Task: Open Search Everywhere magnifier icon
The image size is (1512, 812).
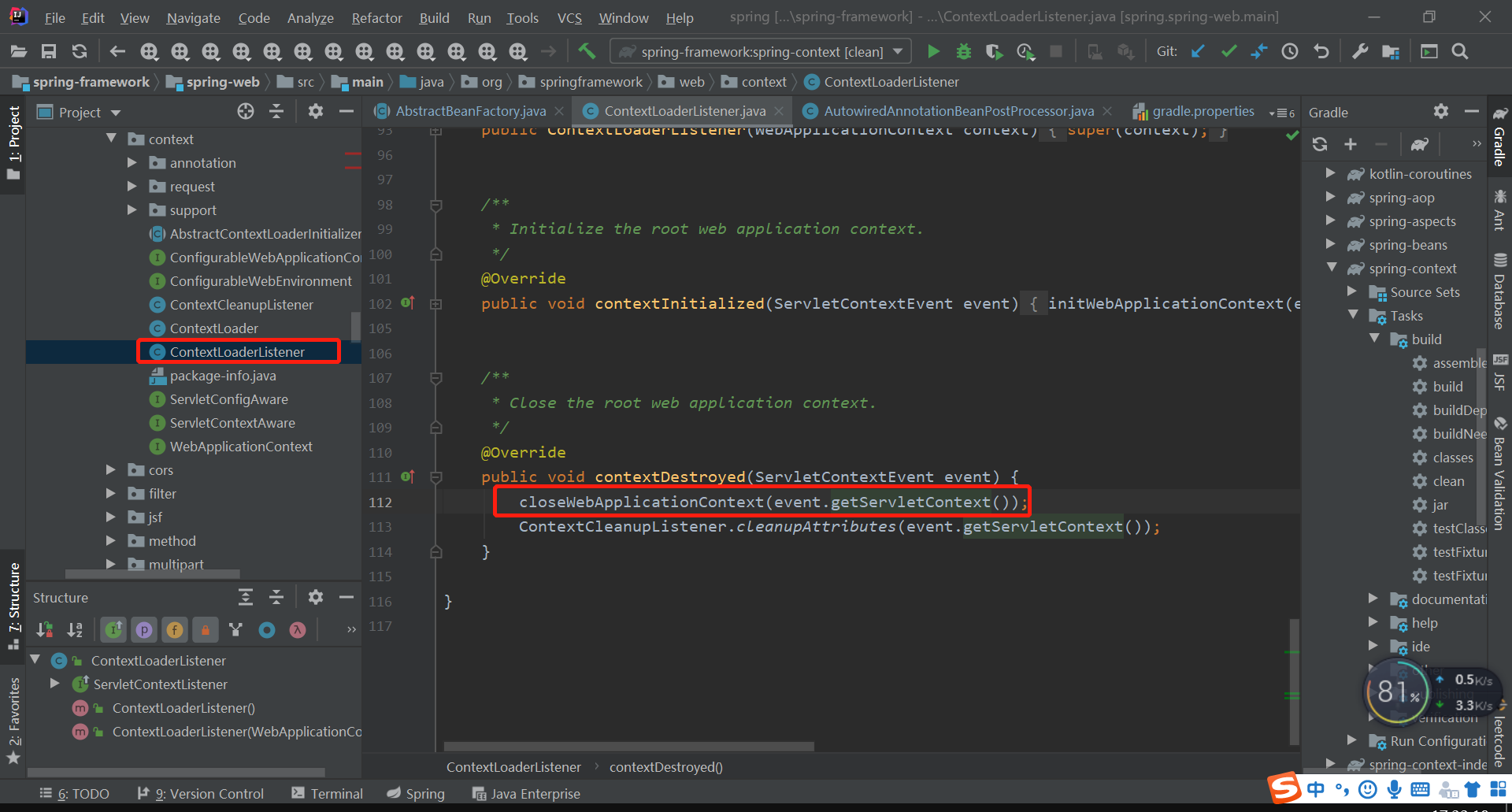Action: coord(1460,51)
